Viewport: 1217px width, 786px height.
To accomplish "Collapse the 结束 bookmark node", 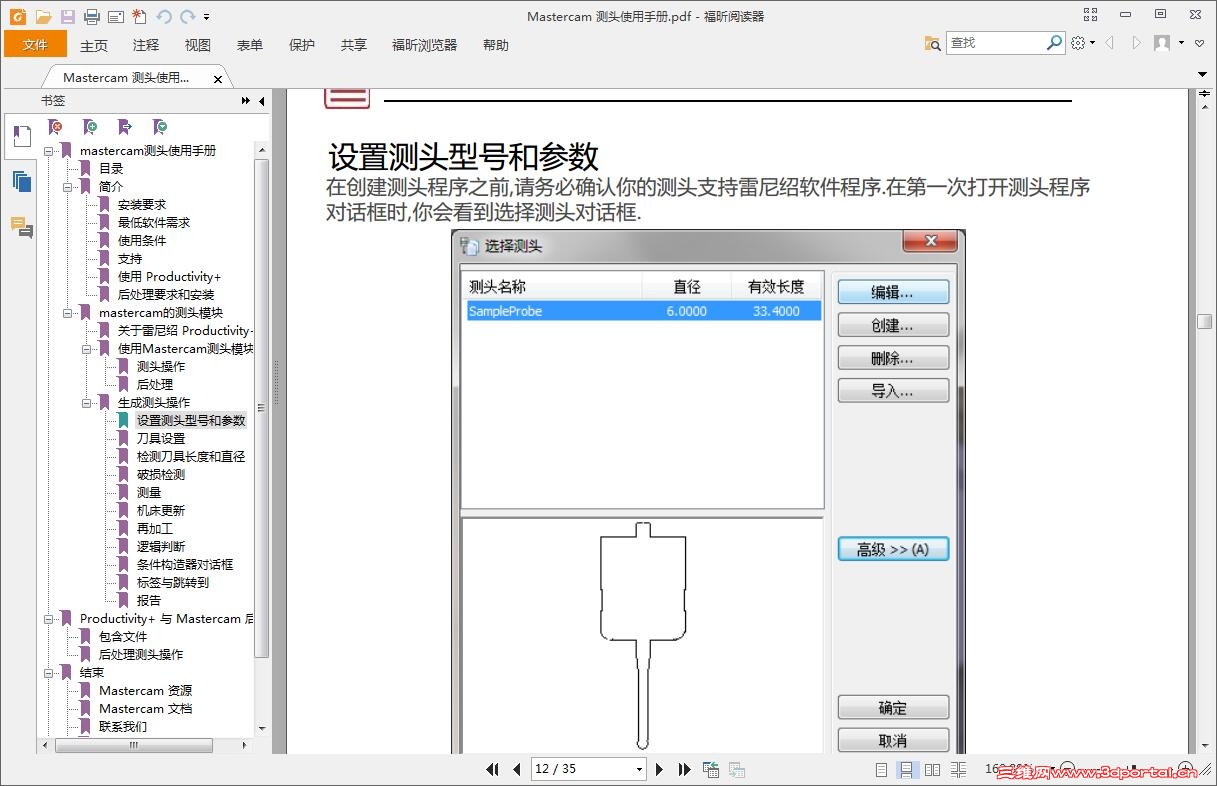I will point(49,673).
